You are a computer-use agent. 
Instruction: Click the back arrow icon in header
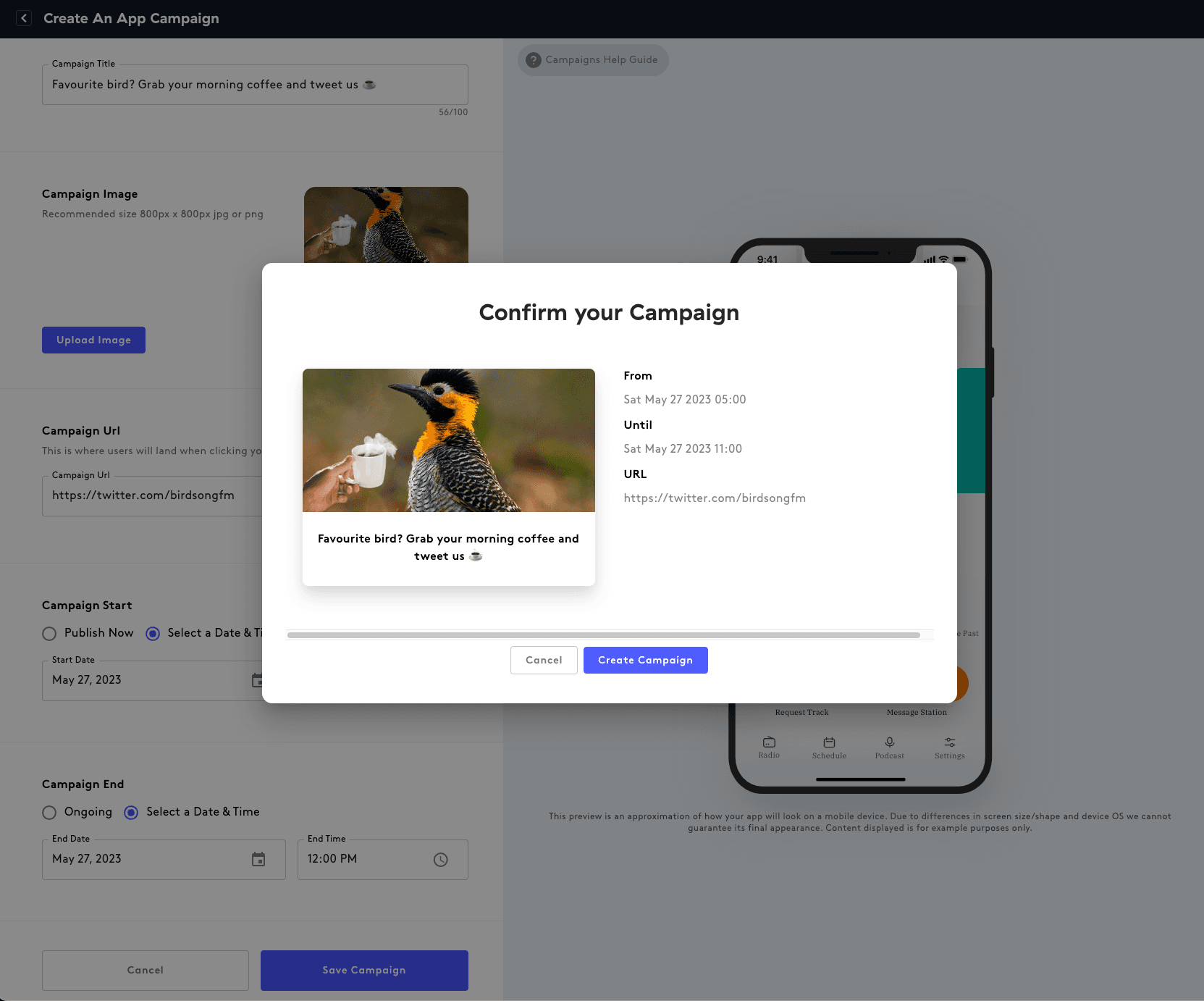pyautogui.click(x=24, y=18)
